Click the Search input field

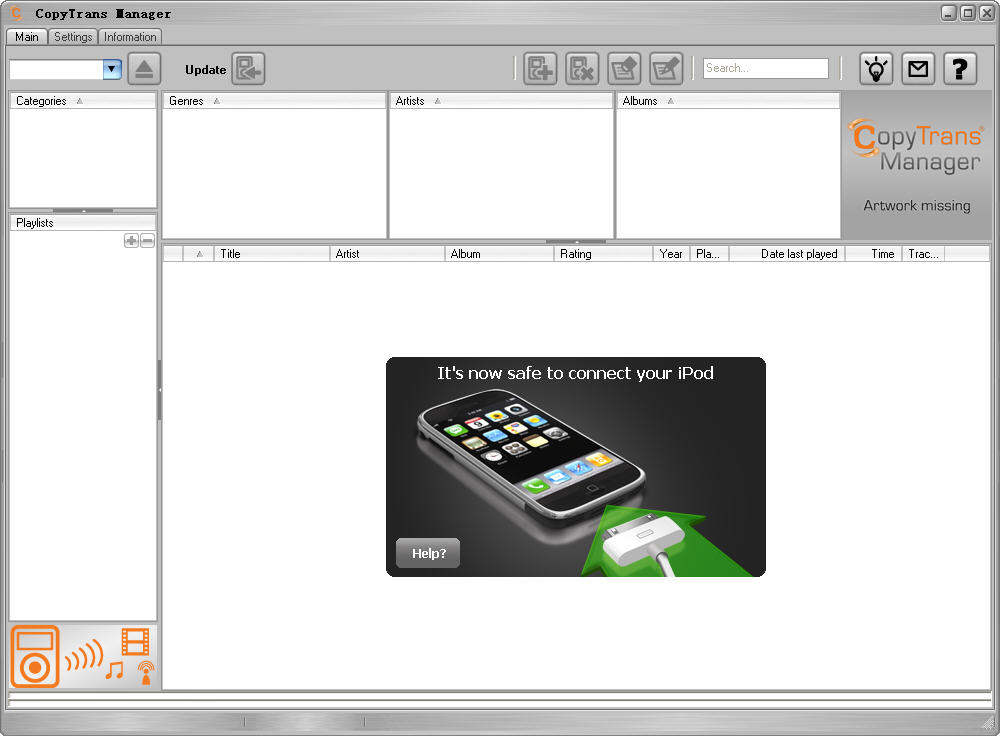[x=766, y=68]
